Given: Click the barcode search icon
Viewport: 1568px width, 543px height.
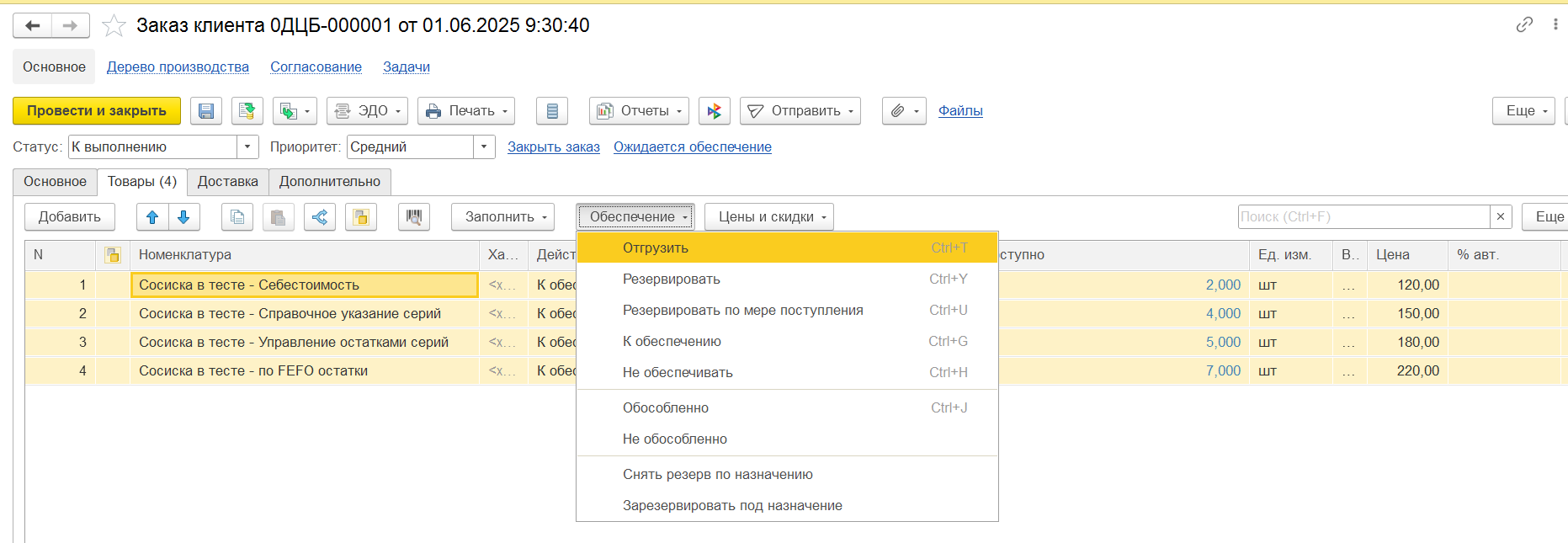Looking at the screenshot, I should coord(413,217).
